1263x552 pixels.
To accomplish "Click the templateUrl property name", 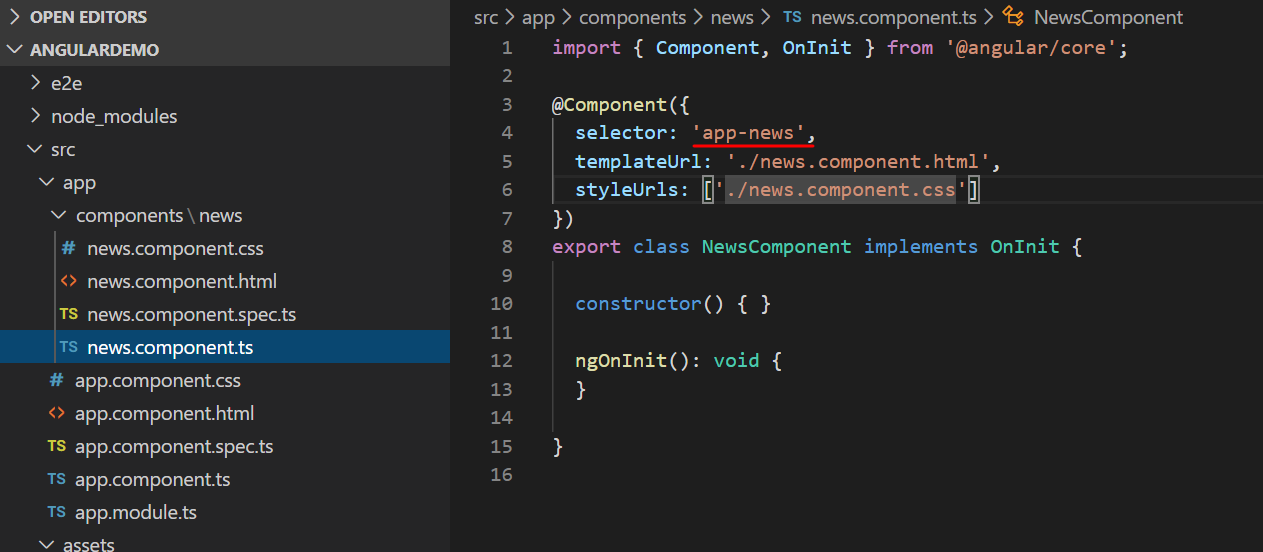I will click(x=639, y=161).
